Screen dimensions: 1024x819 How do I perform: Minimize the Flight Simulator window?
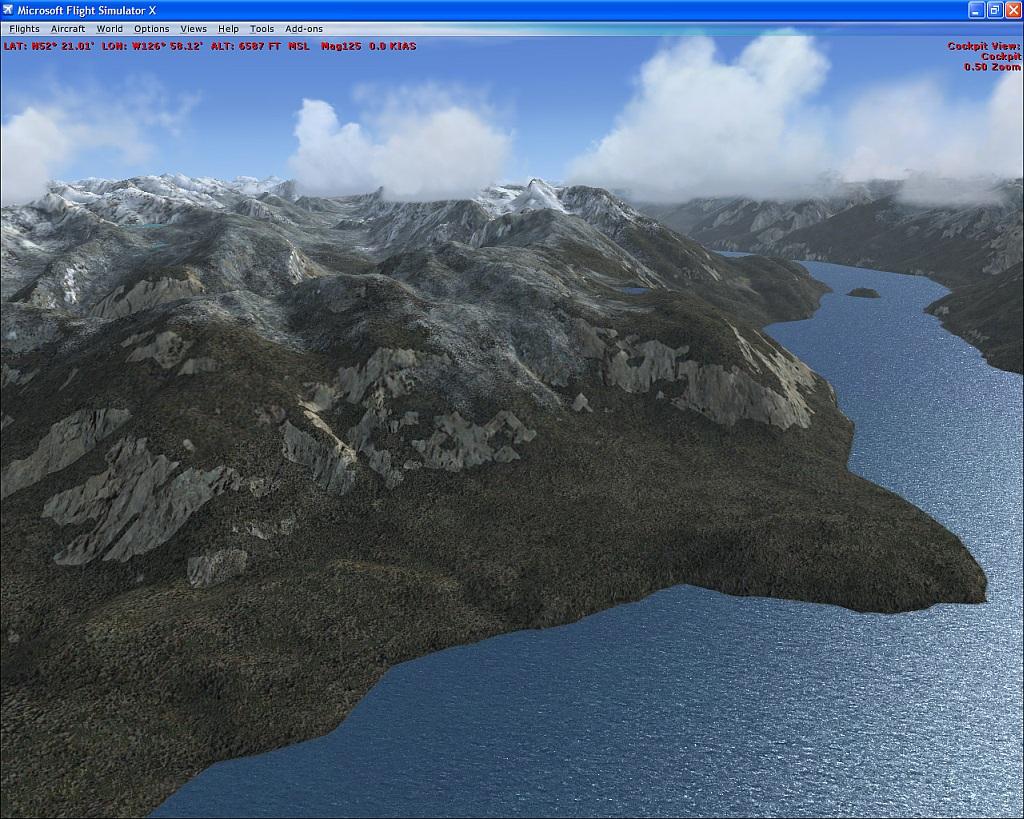[x=976, y=10]
